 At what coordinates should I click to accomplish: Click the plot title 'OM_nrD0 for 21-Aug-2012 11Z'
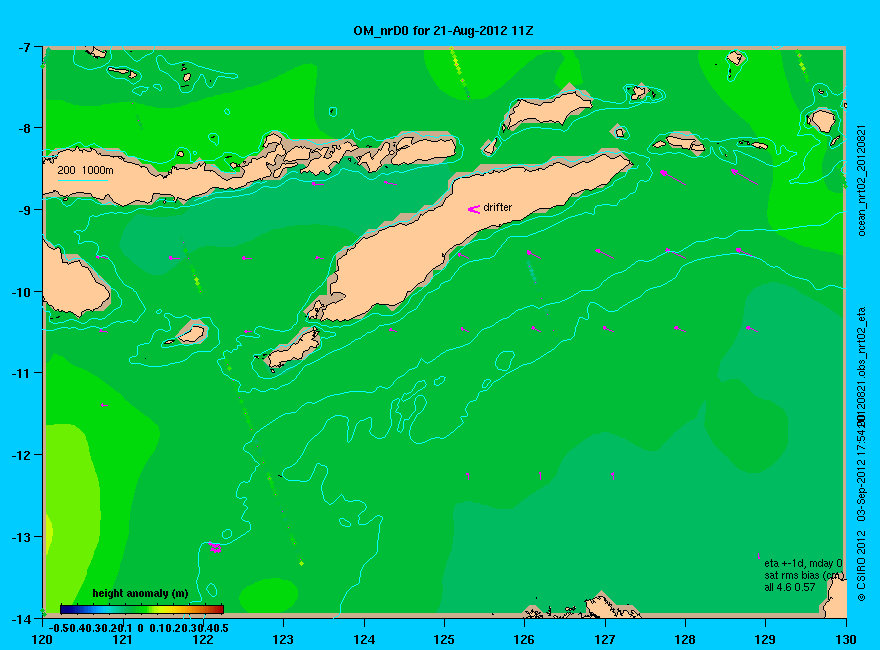tap(443, 30)
